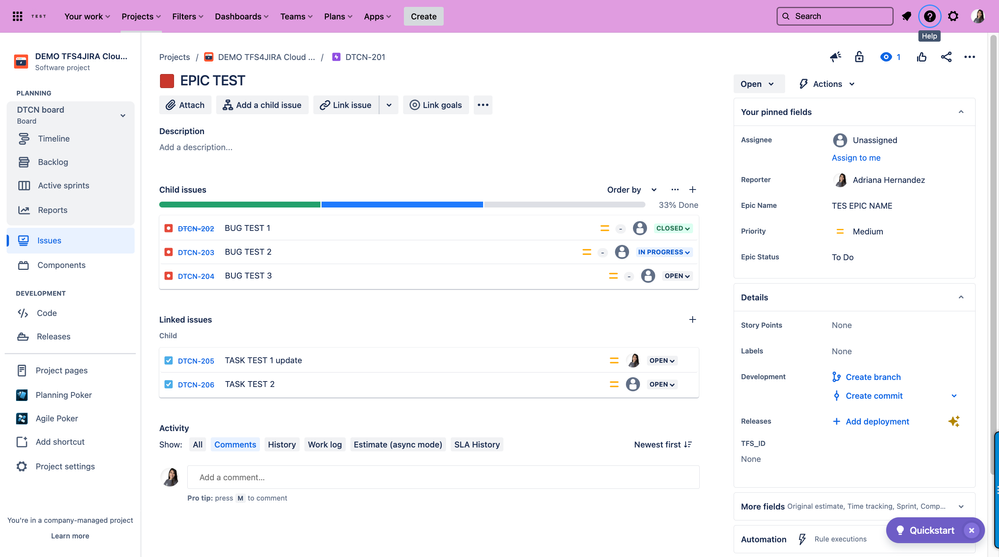Open the Link issue dropdown arrow
Screen dimensions: 999x557
389,105
